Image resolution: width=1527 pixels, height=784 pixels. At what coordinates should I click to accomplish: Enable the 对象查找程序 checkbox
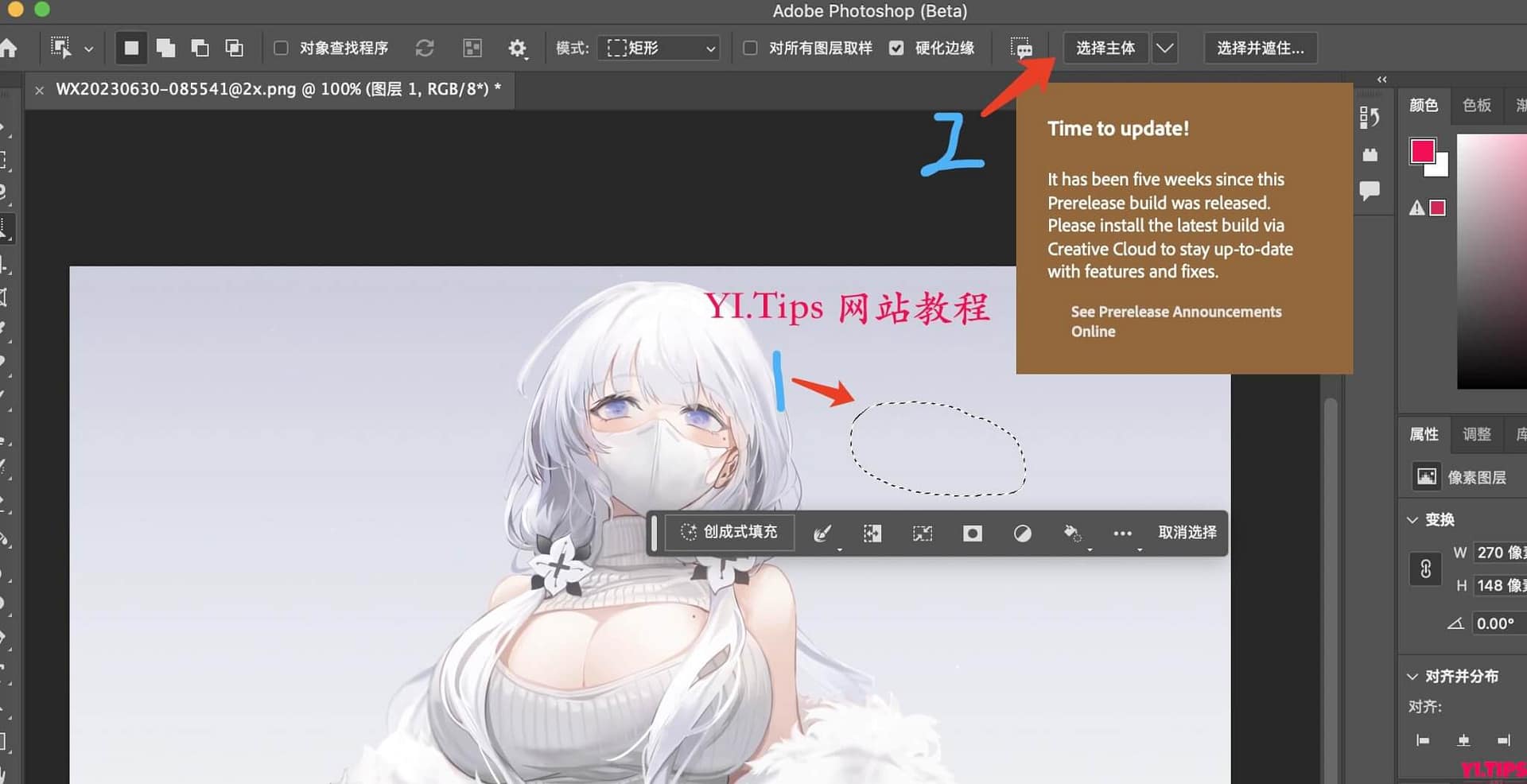(x=280, y=48)
